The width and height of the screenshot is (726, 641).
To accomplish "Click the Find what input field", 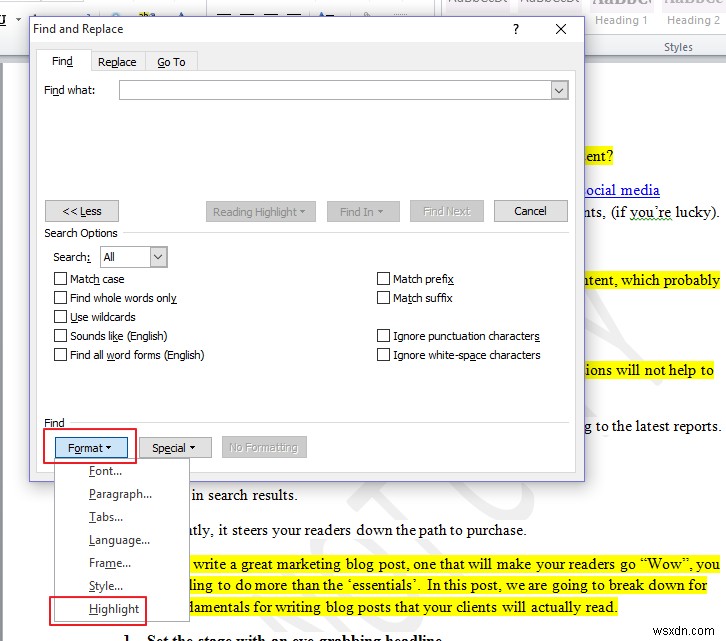I will click(x=335, y=90).
